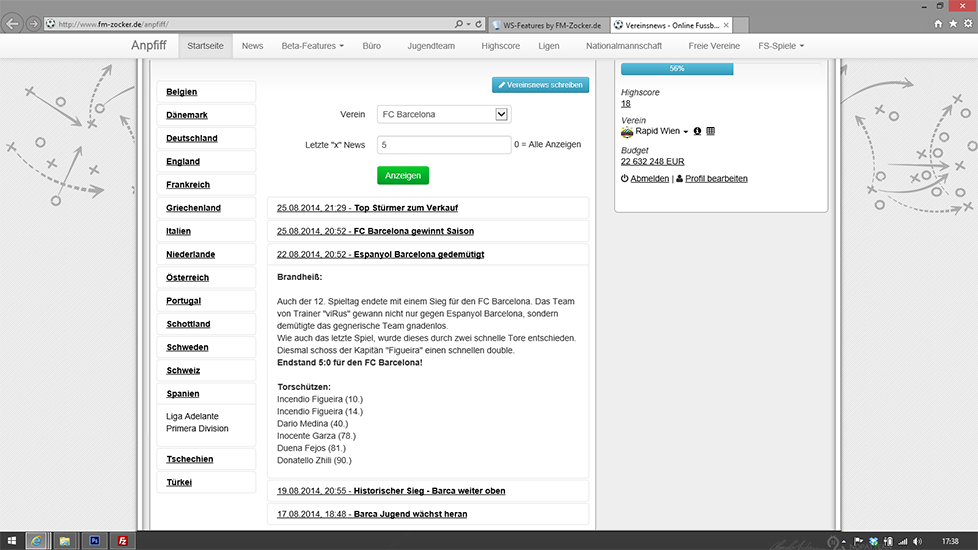Click the info icon beside Rapid Wien
The height and width of the screenshot is (550, 978).
click(x=697, y=131)
